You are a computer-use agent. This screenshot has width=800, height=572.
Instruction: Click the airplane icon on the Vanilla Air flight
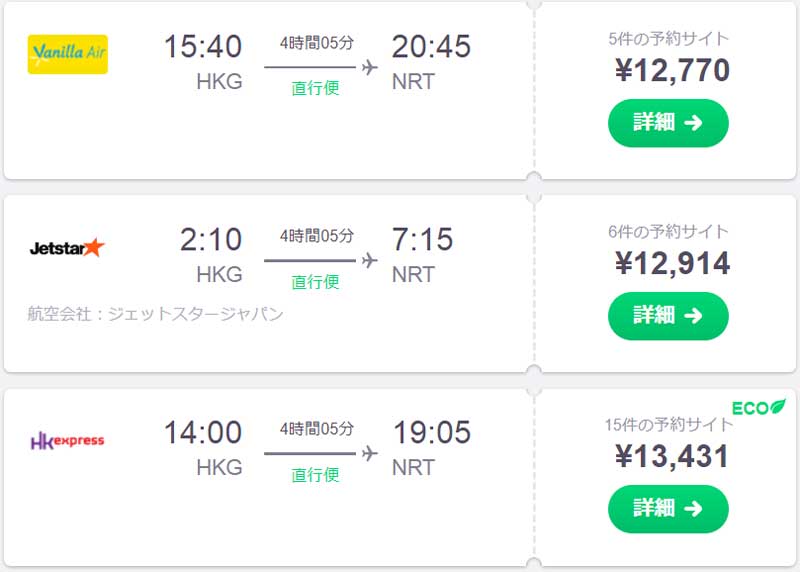pos(369,67)
